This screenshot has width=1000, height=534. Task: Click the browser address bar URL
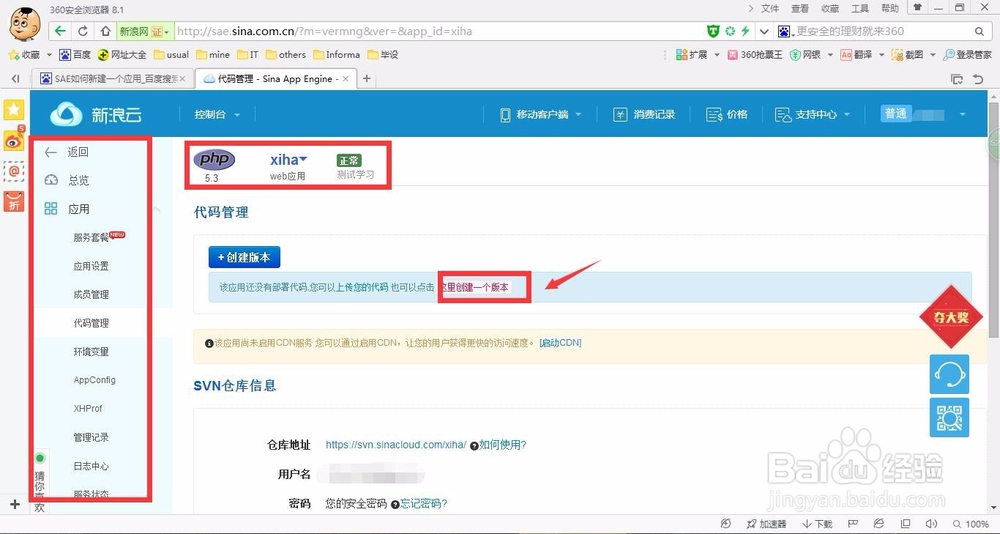[324, 31]
